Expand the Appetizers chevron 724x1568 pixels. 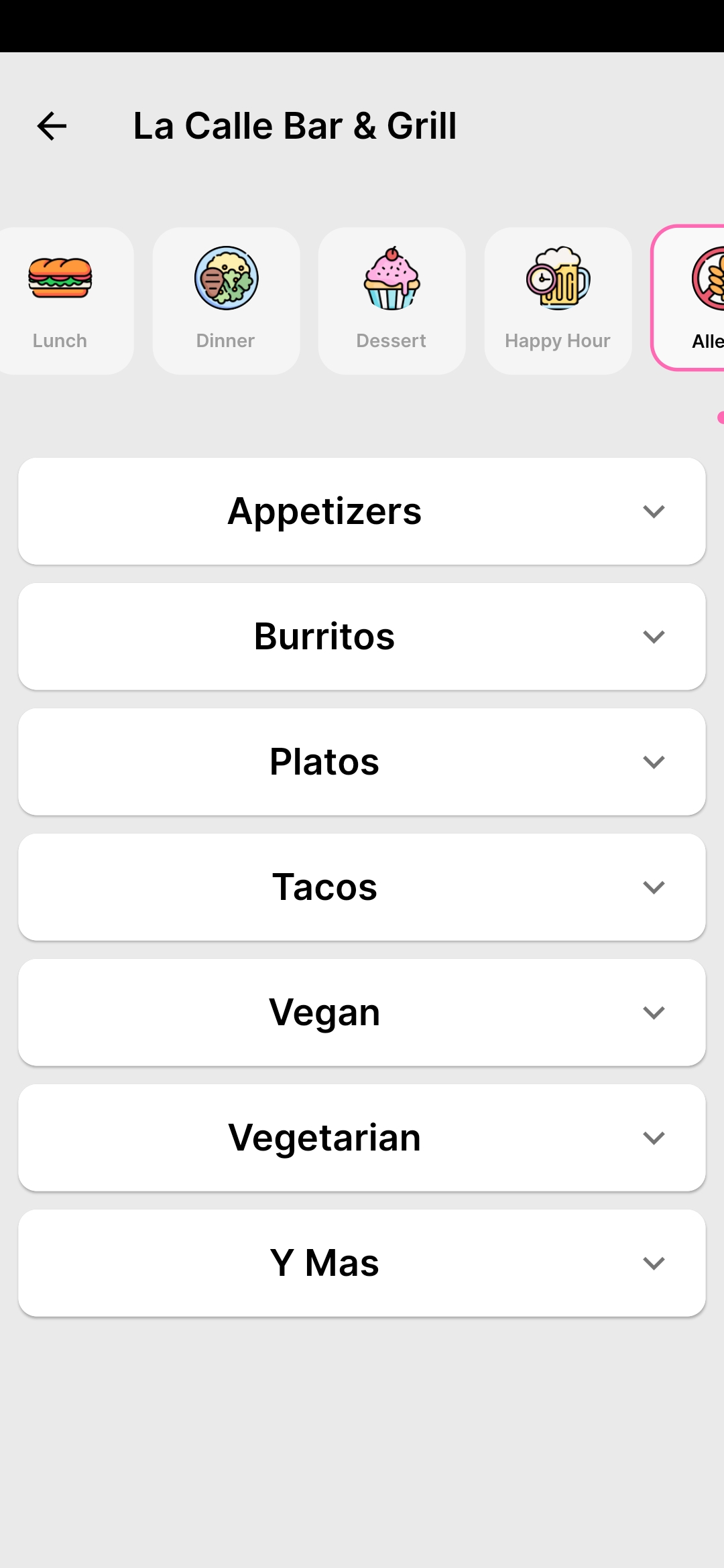pyautogui.click(x=654, y=512)
